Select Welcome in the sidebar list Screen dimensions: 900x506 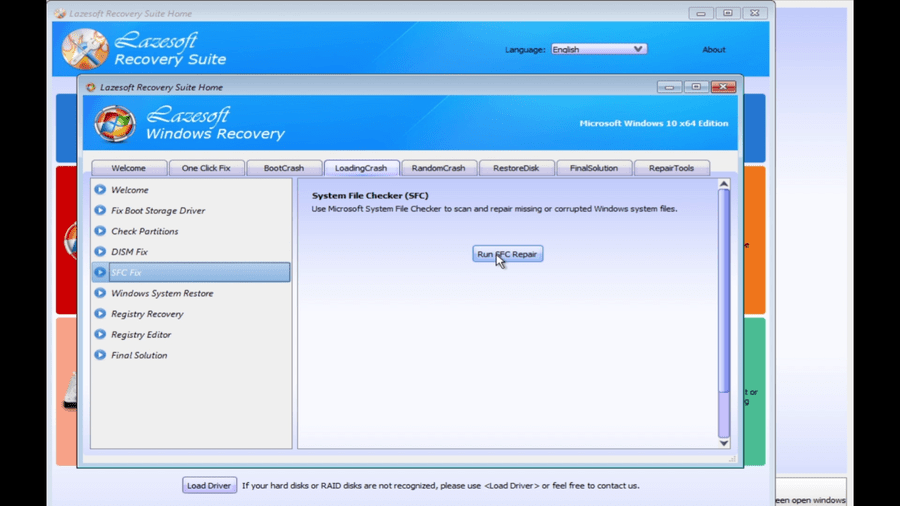tap(191, 189)
